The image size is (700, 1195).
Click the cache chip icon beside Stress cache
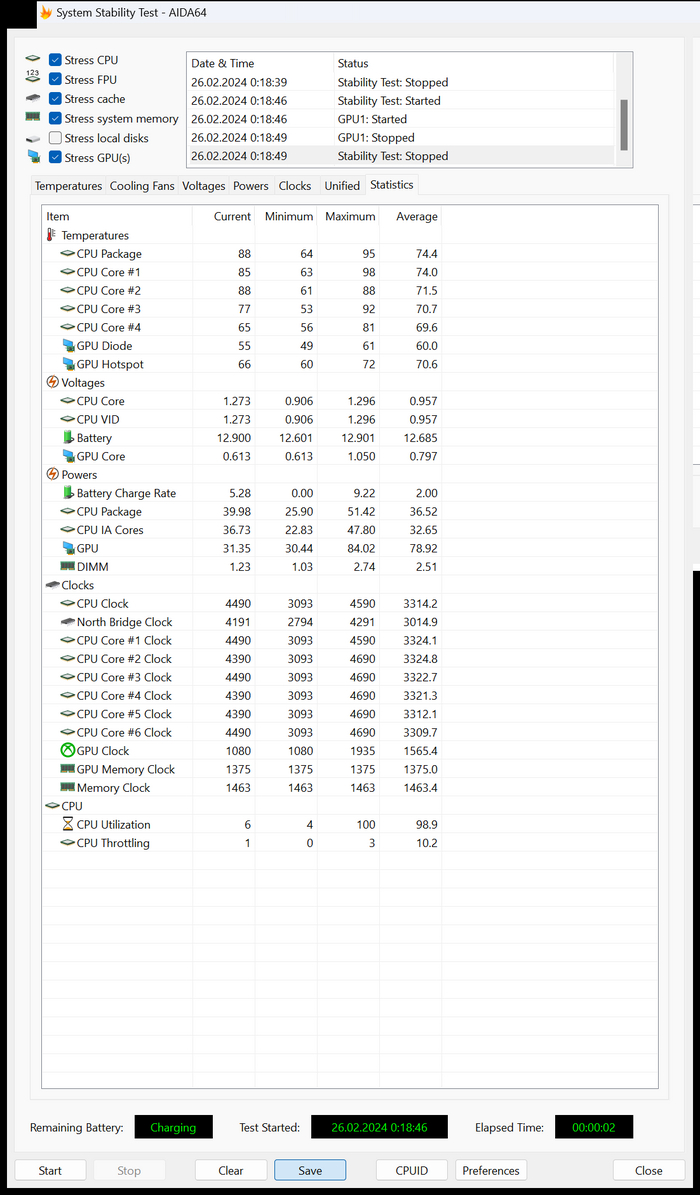coord(33,98)
